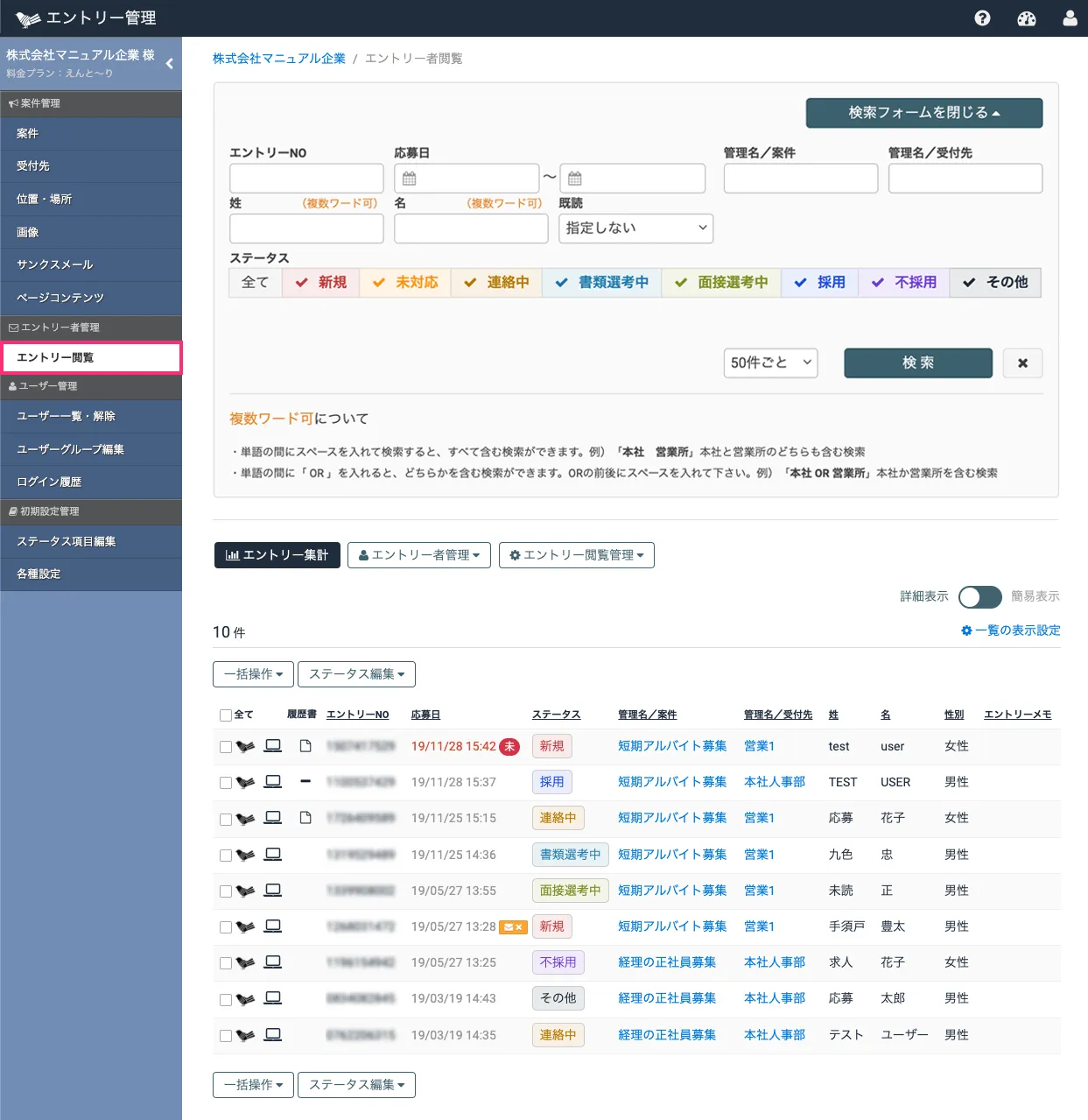Open the dashboard gauge icon
This screenshot has width=1088, height=1120.
(1027, 18)
